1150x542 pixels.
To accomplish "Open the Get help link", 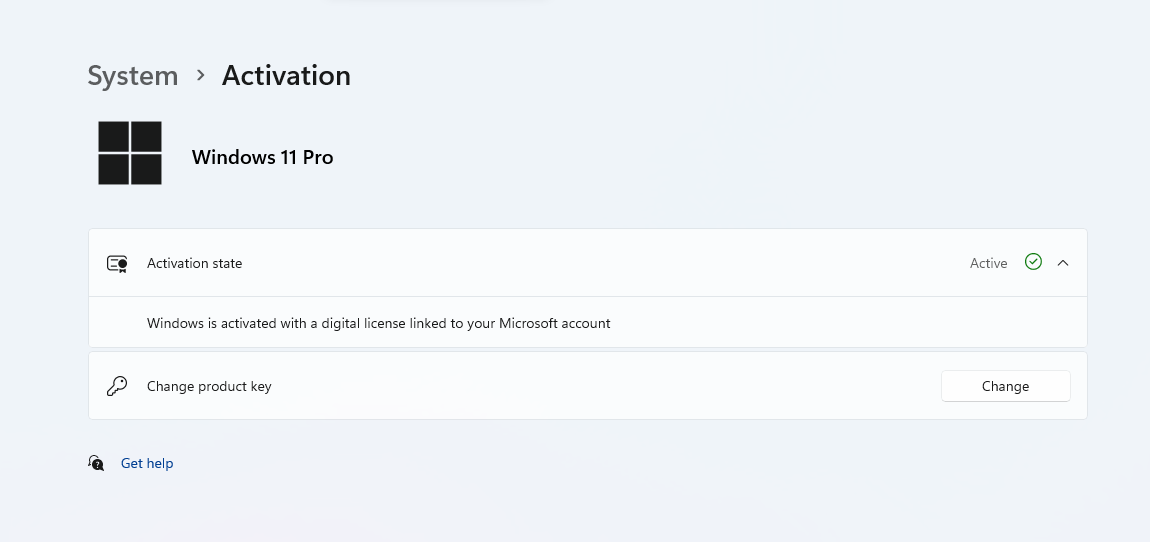I will (147, 464).
